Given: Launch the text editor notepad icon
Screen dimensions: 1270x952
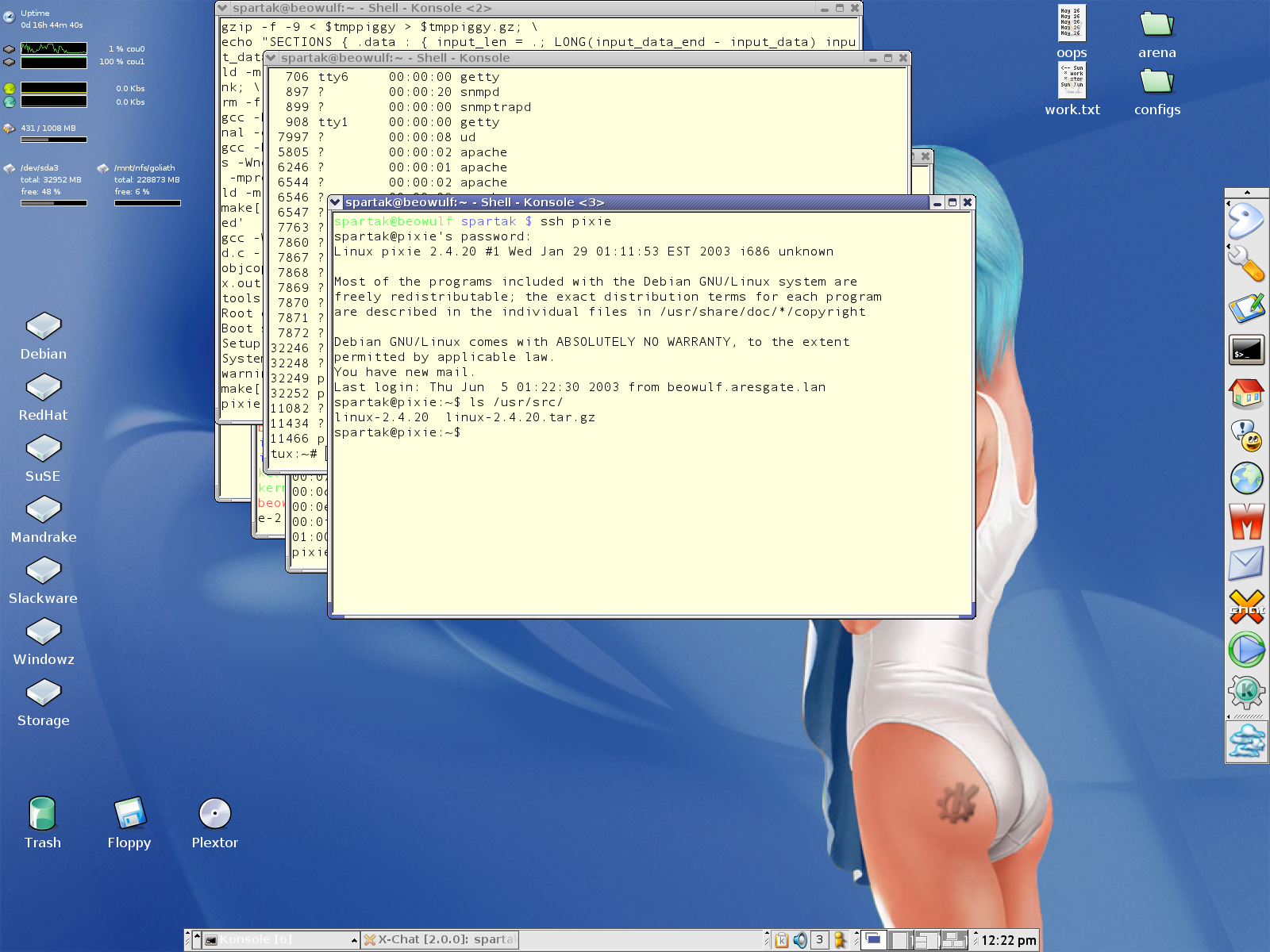Looking at the screenshot, I should tap(1246, 307).
